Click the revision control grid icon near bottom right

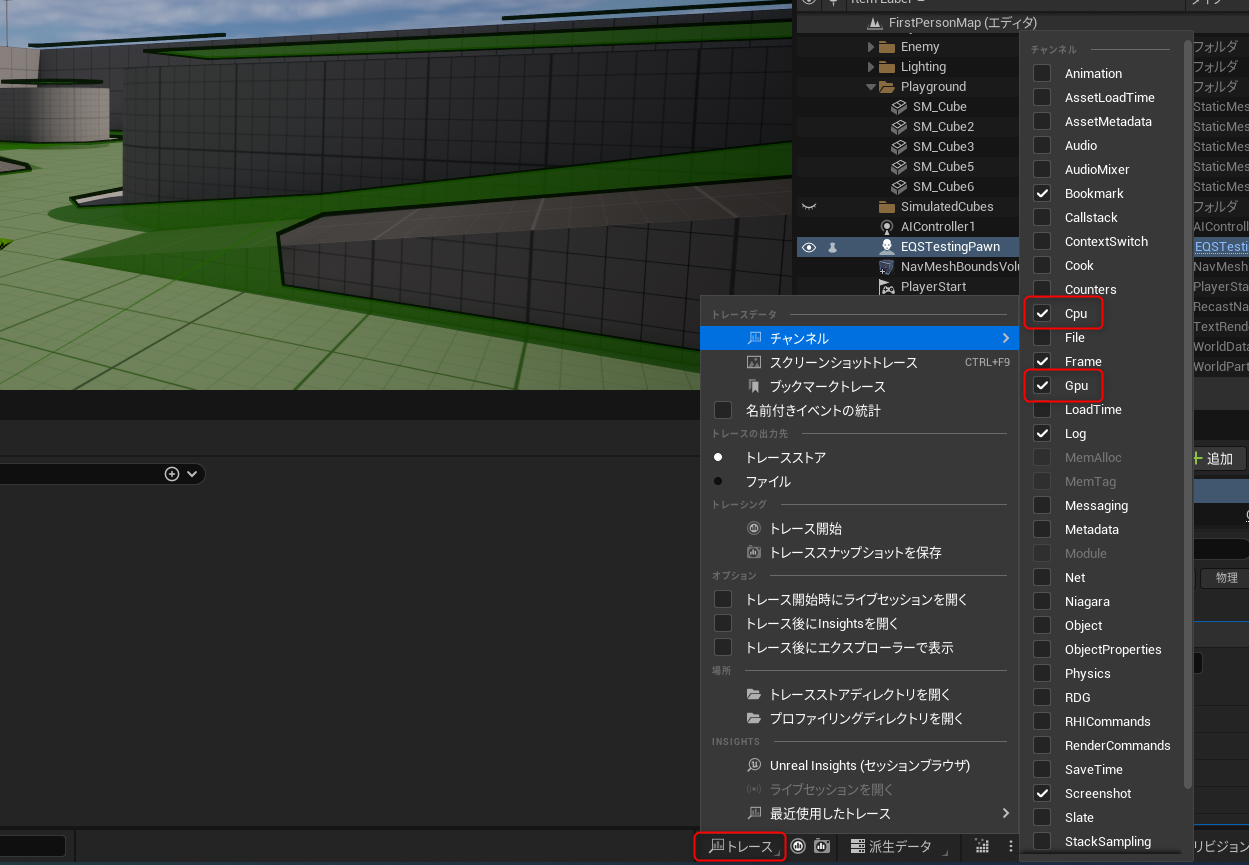[x=981, y=846]
